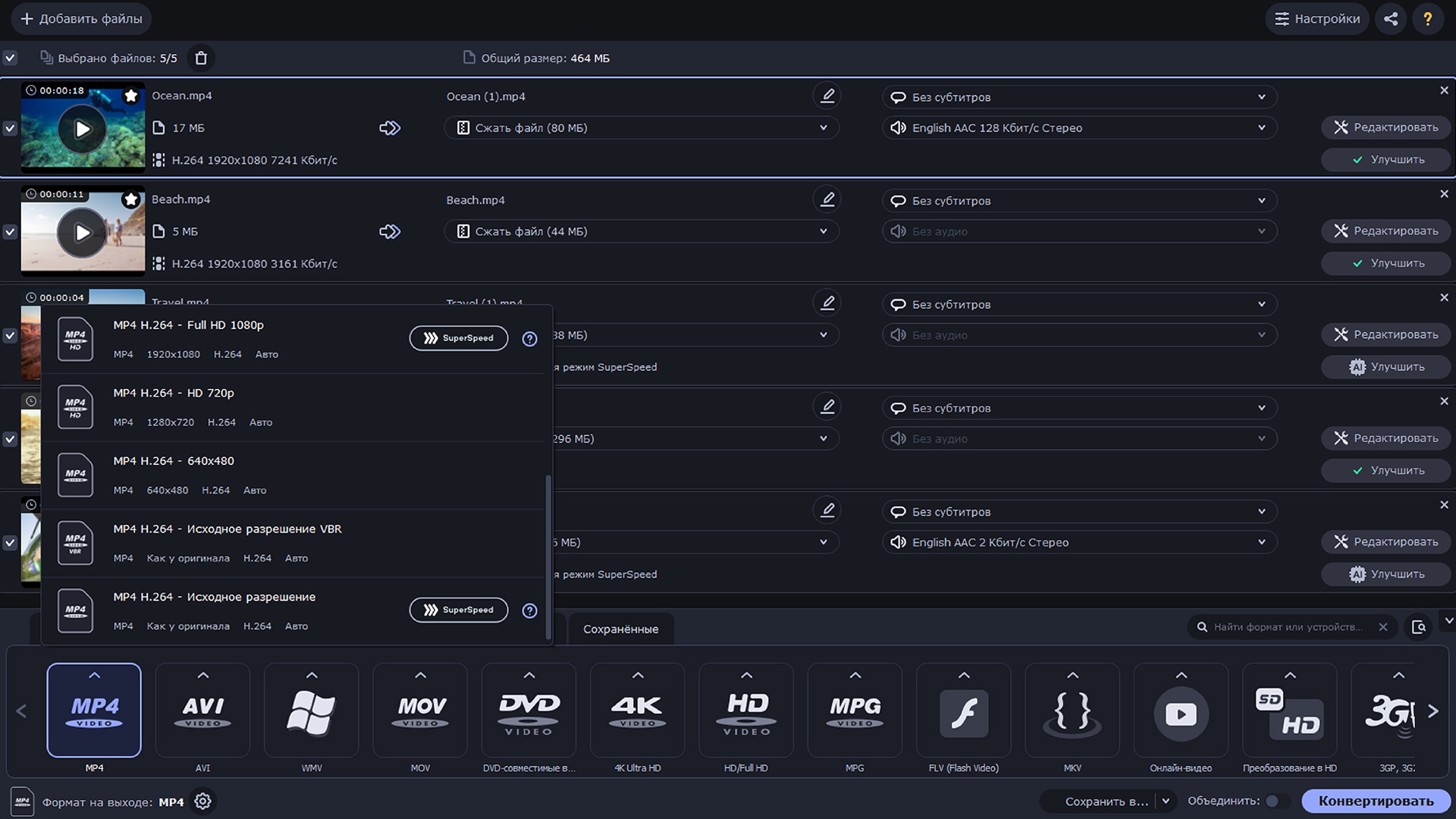Click the format search input field
Image resolution: width=1456 pixels, height=819 pixels.
(1288, 627)
